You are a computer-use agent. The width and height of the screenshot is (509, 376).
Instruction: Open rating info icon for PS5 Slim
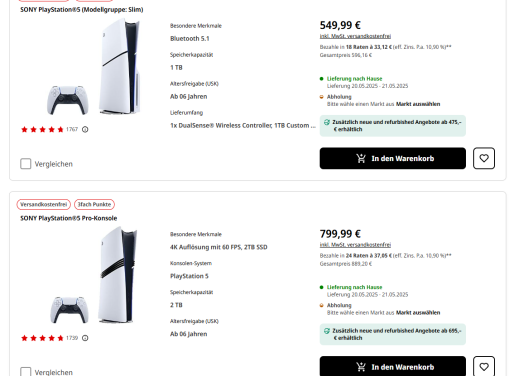85,129
